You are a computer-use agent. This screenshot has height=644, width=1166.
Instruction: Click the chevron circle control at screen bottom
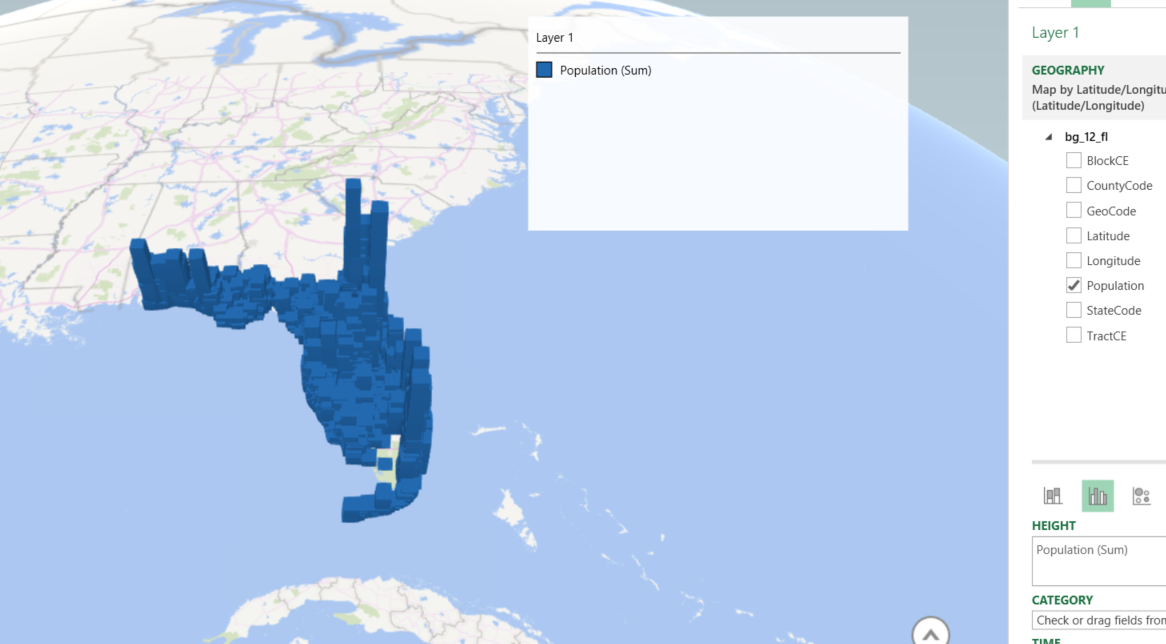(929, 631)
